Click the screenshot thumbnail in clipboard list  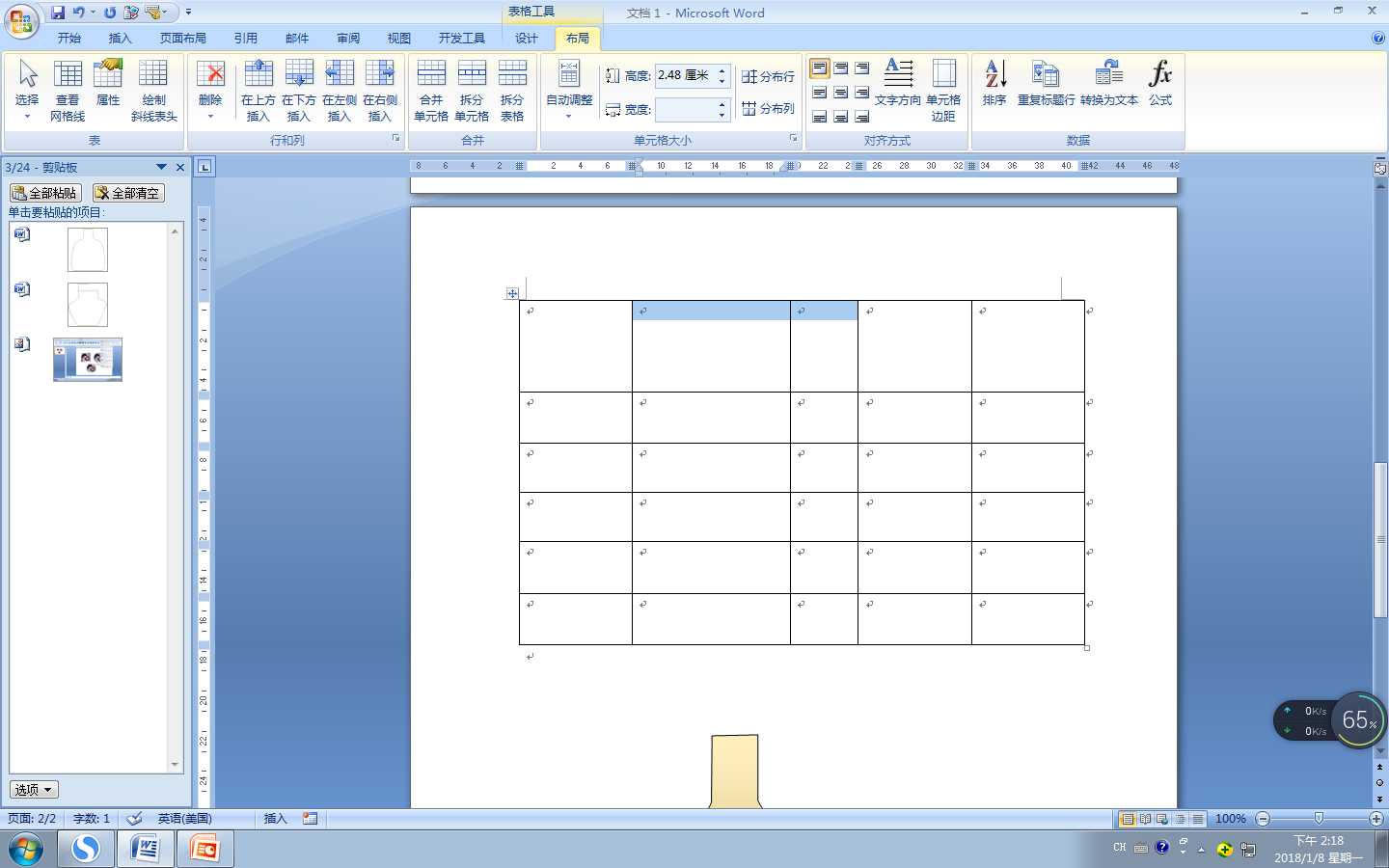click(x=88, y=360)
